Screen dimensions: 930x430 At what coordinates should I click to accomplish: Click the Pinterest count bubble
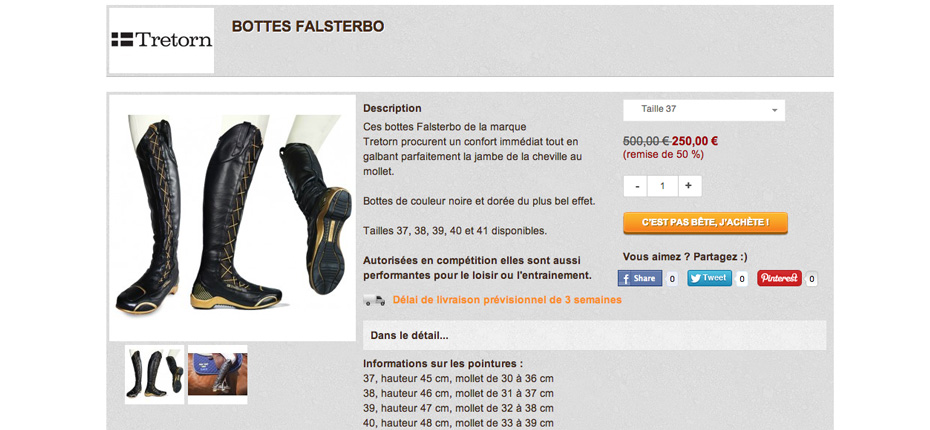coord(811,279)
